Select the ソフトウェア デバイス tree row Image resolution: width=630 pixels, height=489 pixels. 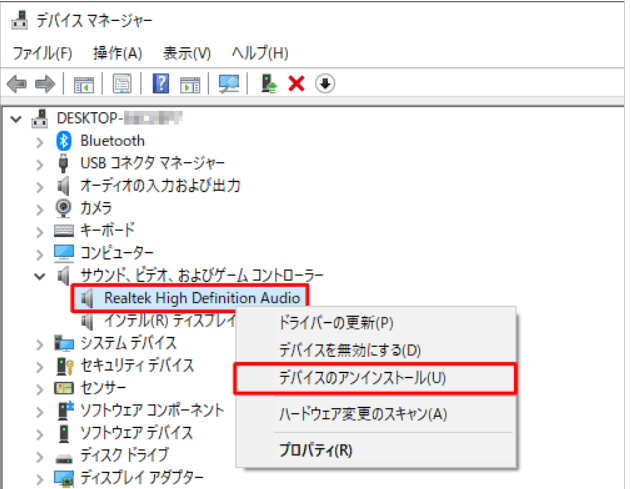tap(136, 433)
